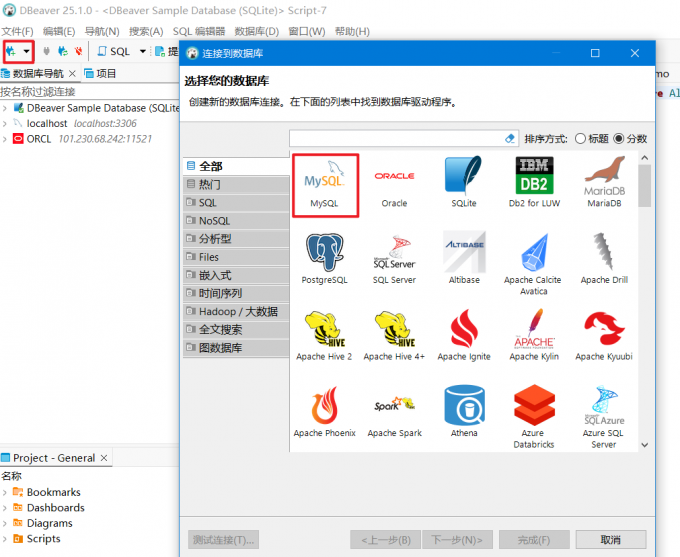Open the SQL editor dropdown arrow
Screen dimensions: 680x557
click(143, 52)
